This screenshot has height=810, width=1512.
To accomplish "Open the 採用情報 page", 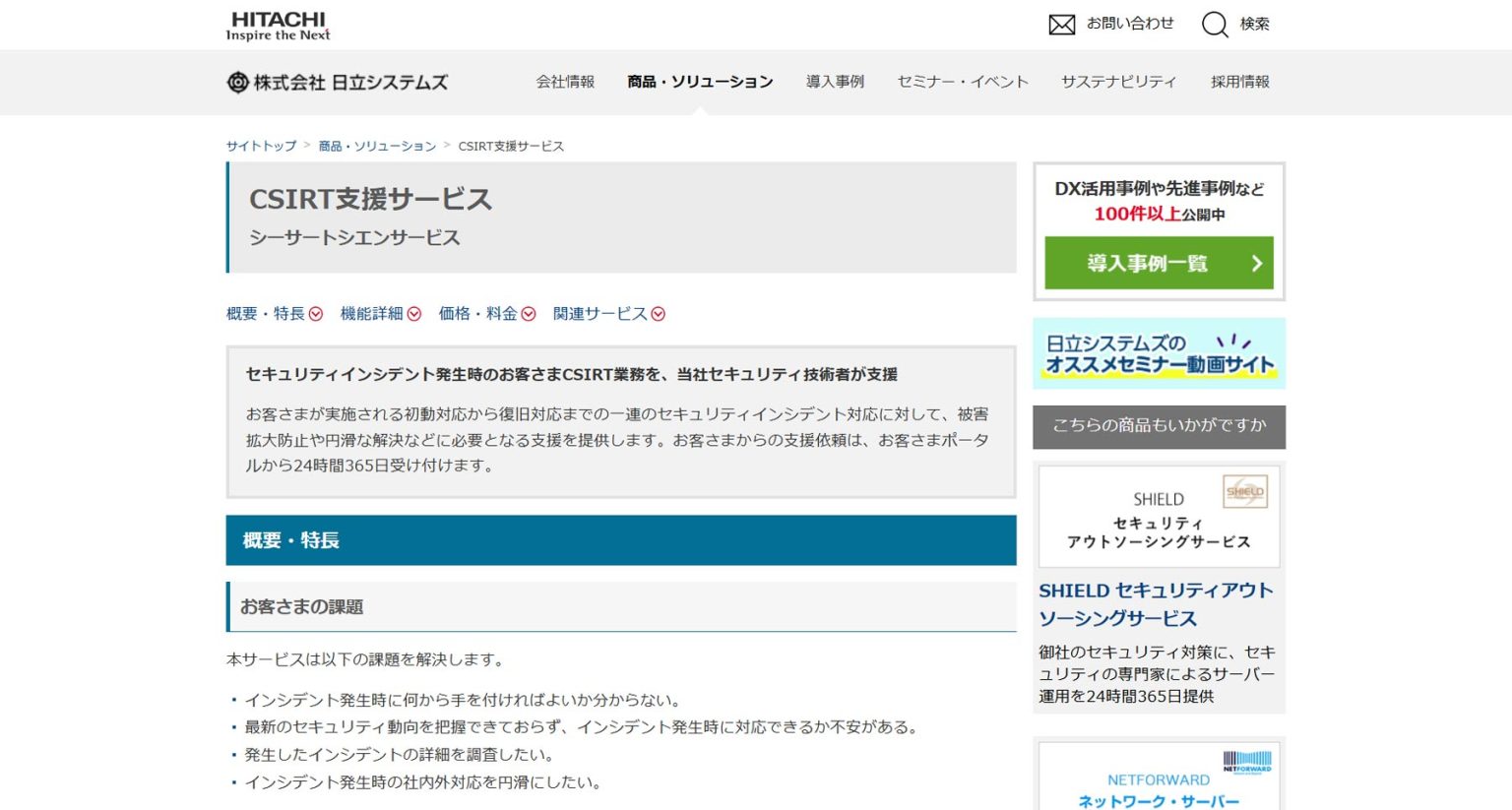I will (1237, 82).
